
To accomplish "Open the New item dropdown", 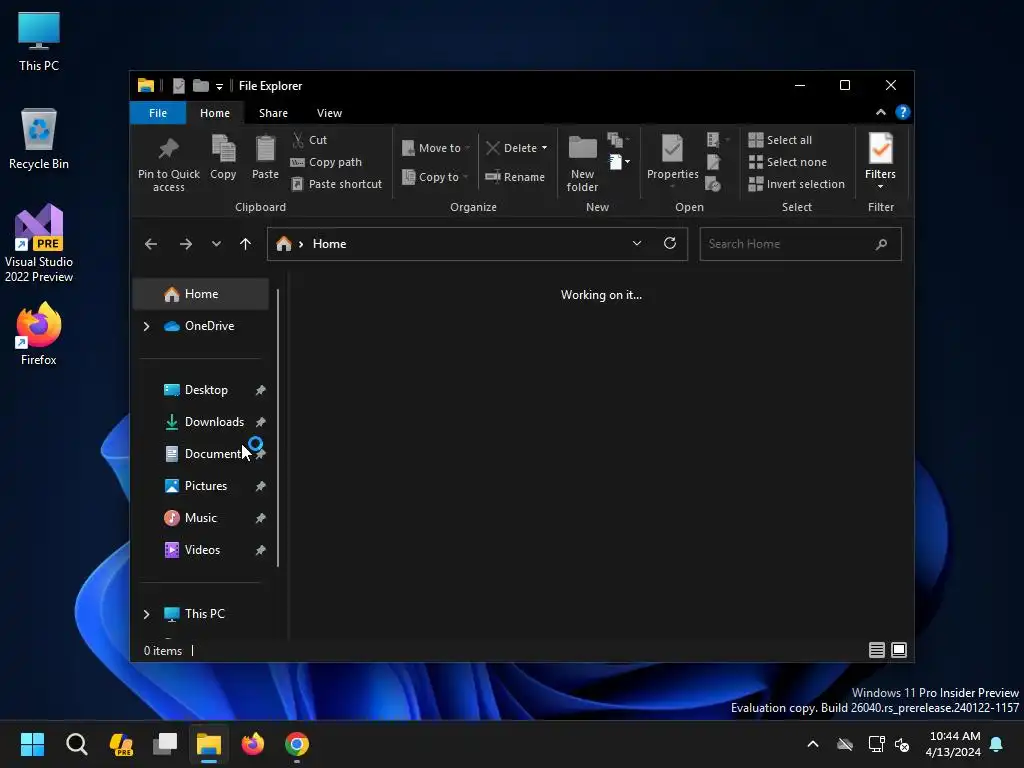I will [620, 162].
